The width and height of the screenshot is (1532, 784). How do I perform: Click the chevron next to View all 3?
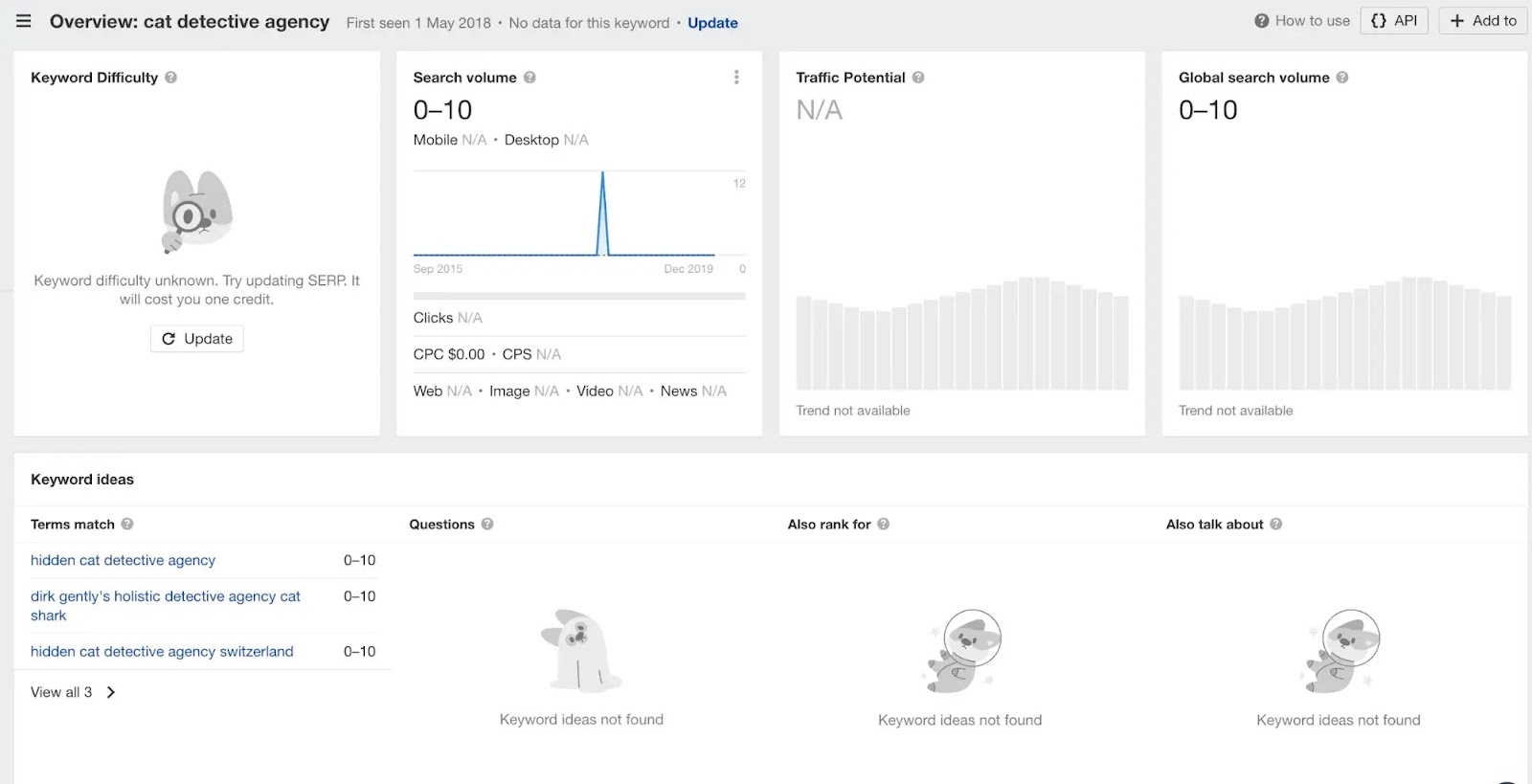[x=111, y=692]
